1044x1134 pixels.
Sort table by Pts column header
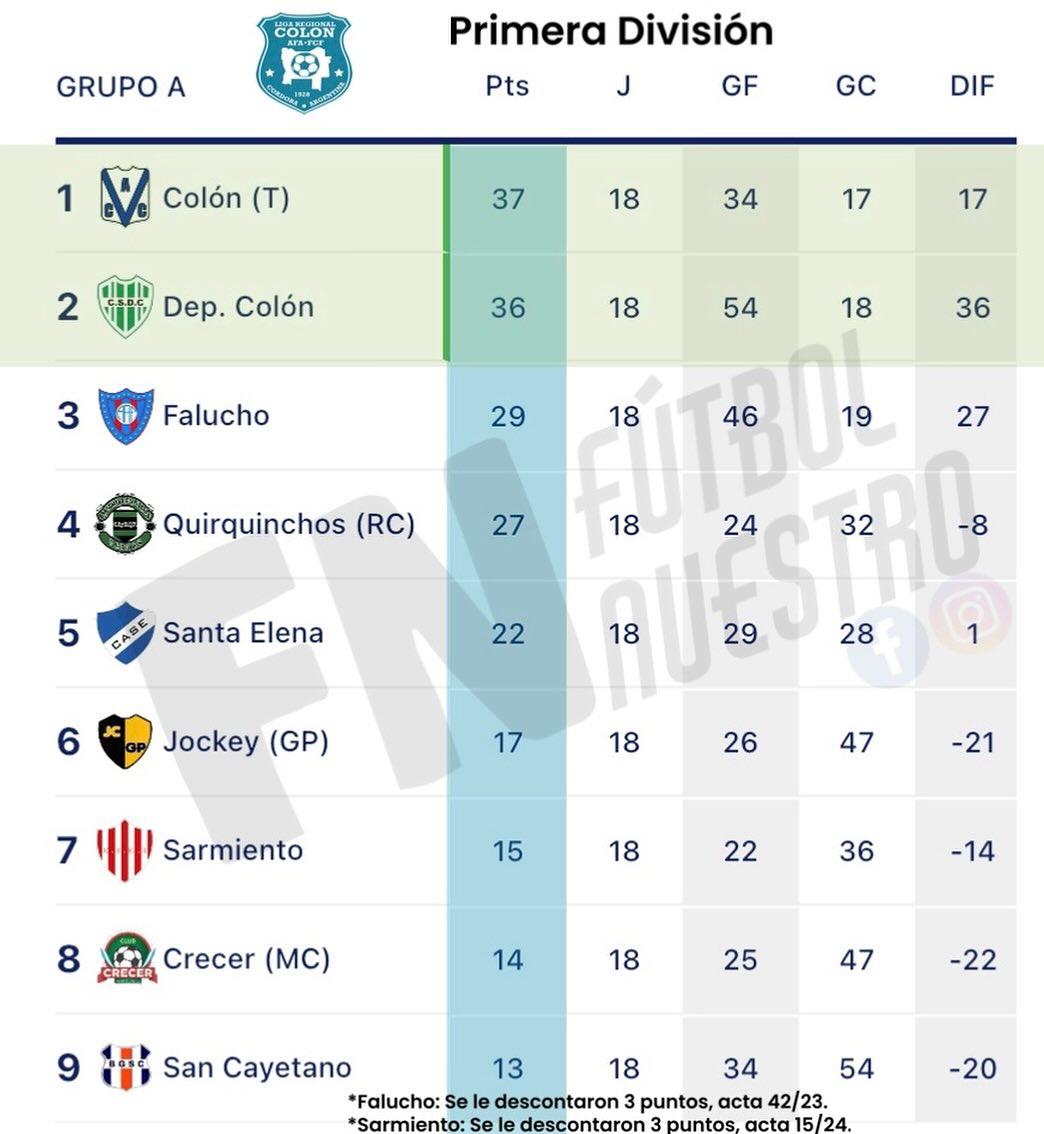click(x=507, y=86)
